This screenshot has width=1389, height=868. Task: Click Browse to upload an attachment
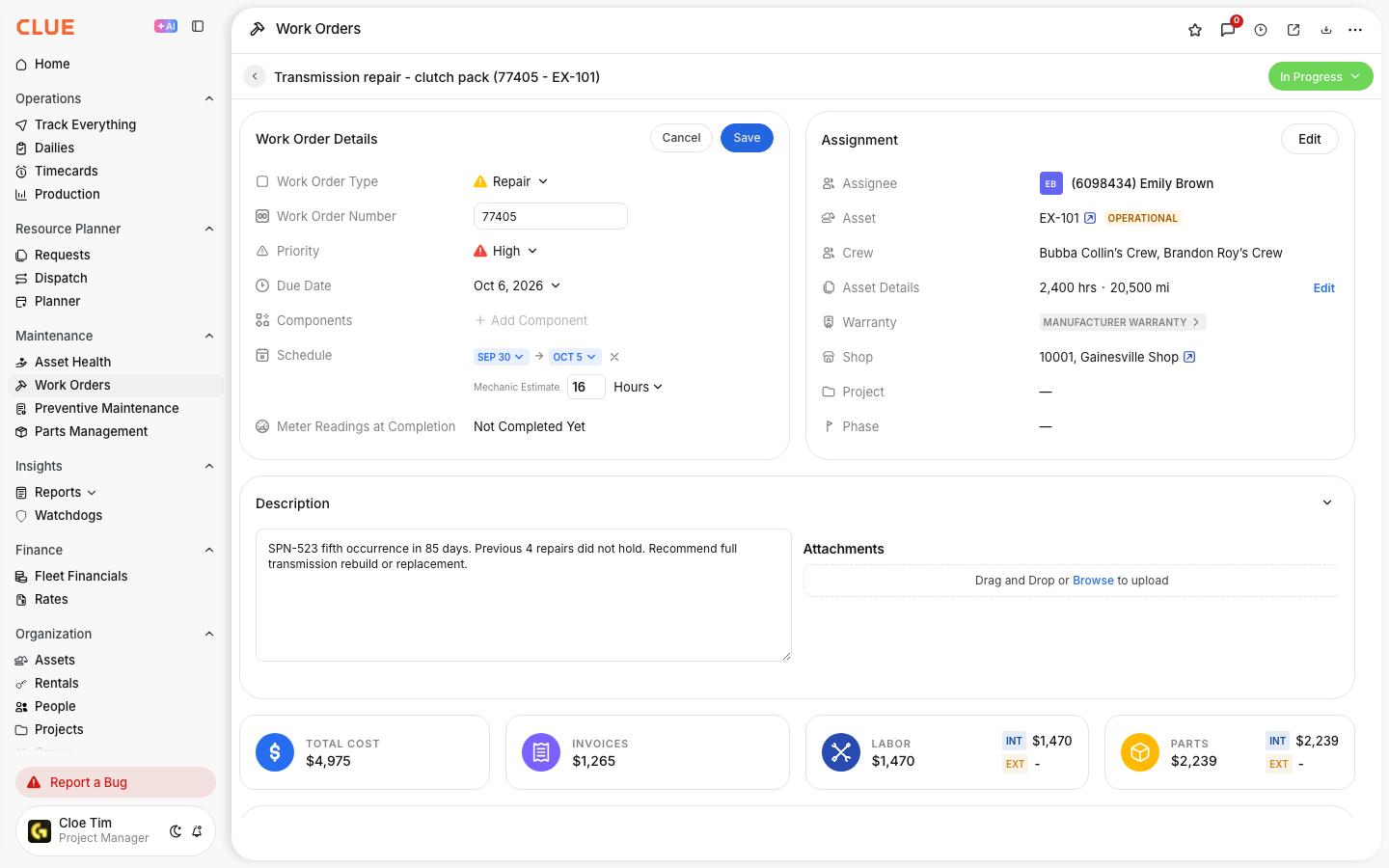tap(1093, 581)
